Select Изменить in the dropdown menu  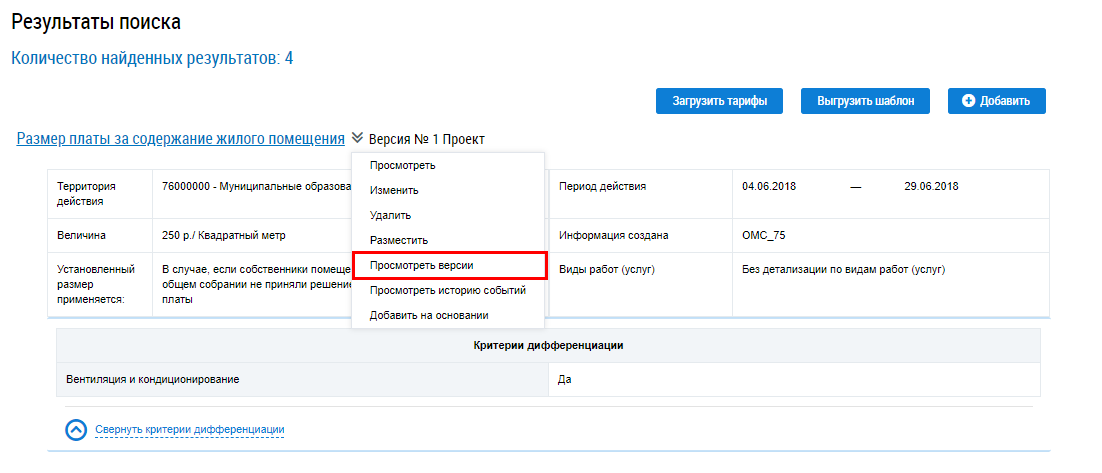(x=394, y=190)
